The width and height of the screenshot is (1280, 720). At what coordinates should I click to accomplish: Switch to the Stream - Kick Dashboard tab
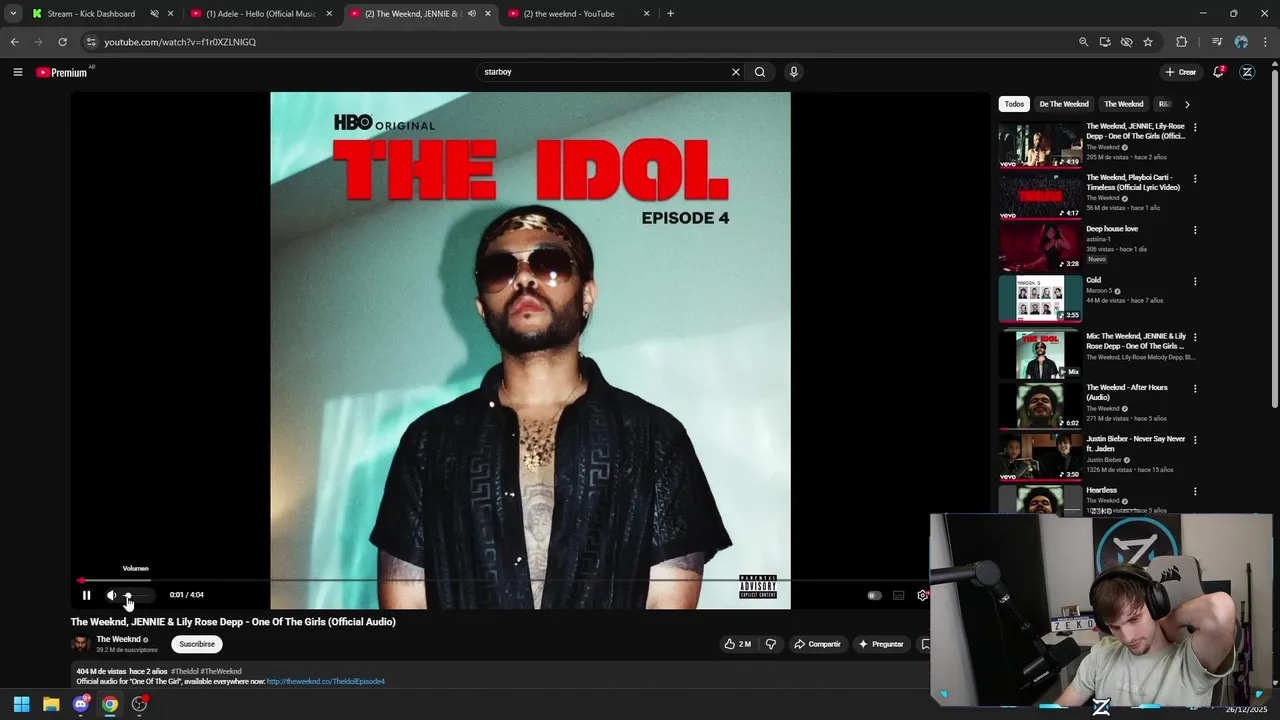click(90, 14)
